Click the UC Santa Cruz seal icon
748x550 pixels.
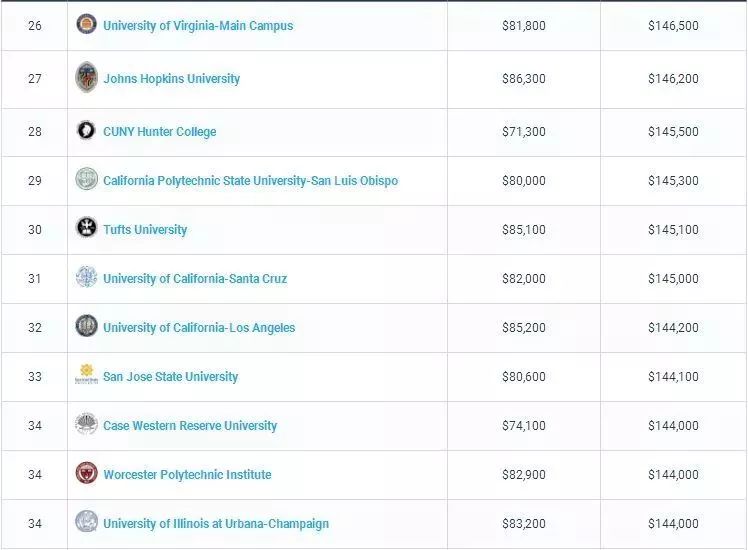tap(87, 278)
